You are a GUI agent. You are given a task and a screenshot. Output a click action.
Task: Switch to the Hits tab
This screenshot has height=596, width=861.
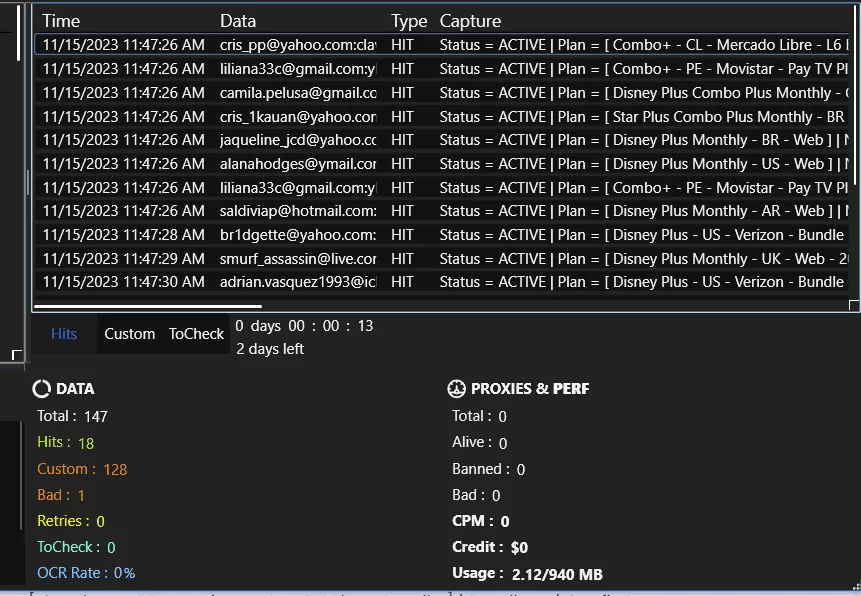tap(64, 334)
